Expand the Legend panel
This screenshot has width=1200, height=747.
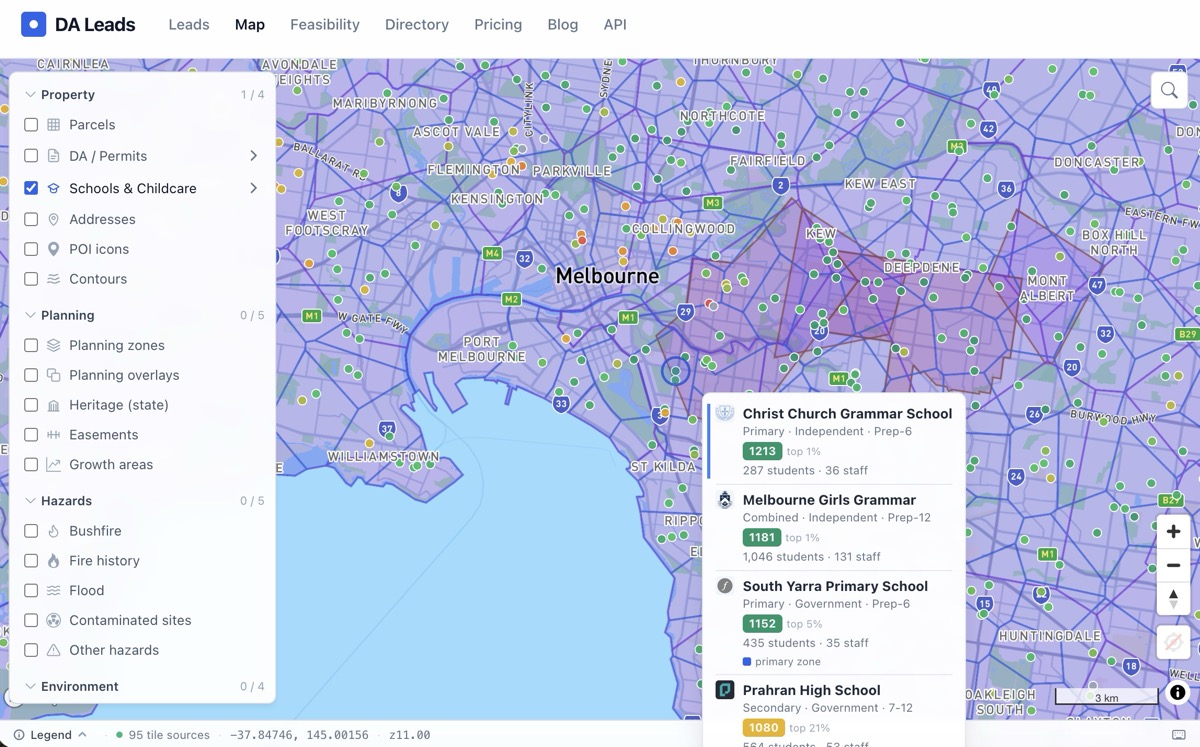[51, 735]
